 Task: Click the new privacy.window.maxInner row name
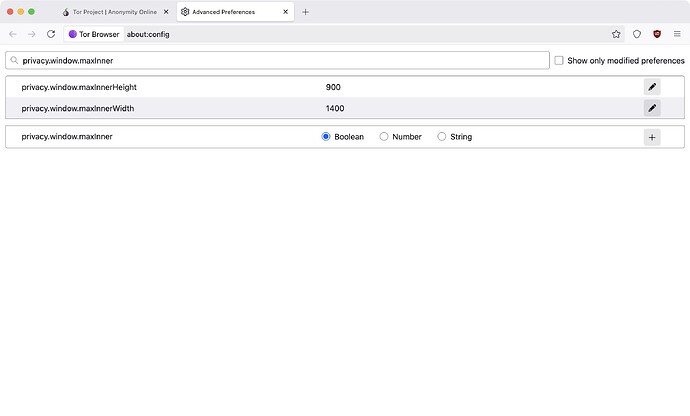point(67,136)
